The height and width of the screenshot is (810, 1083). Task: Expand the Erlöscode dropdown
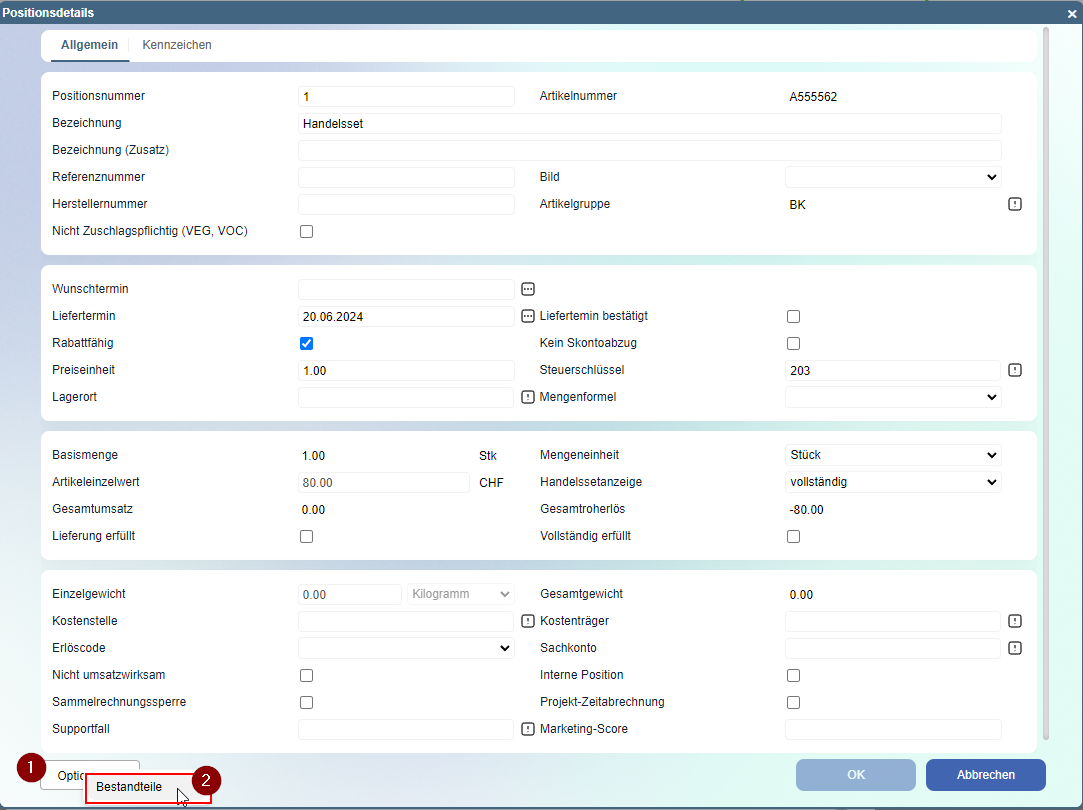(x=406, y=648)
